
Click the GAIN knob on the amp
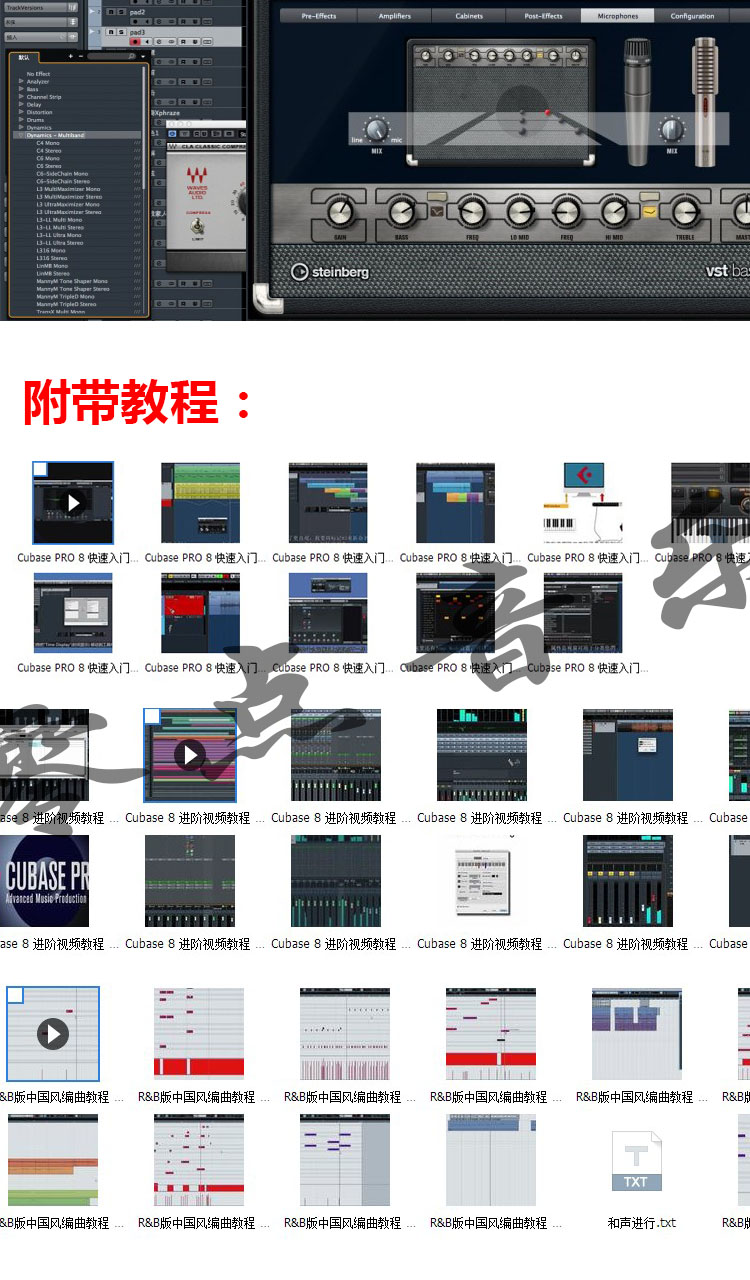tap(340, 211)
